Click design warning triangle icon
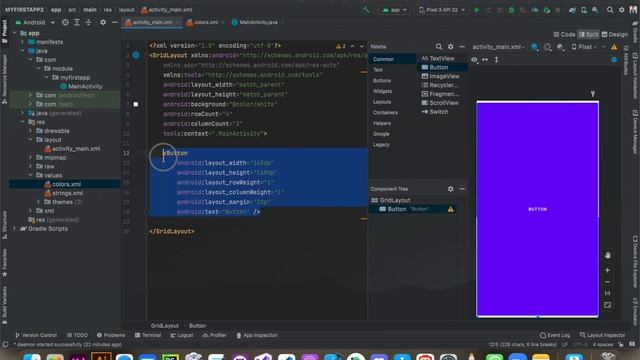Image resolution: width=640 pixels, height=360 pixels. [614, 47]
